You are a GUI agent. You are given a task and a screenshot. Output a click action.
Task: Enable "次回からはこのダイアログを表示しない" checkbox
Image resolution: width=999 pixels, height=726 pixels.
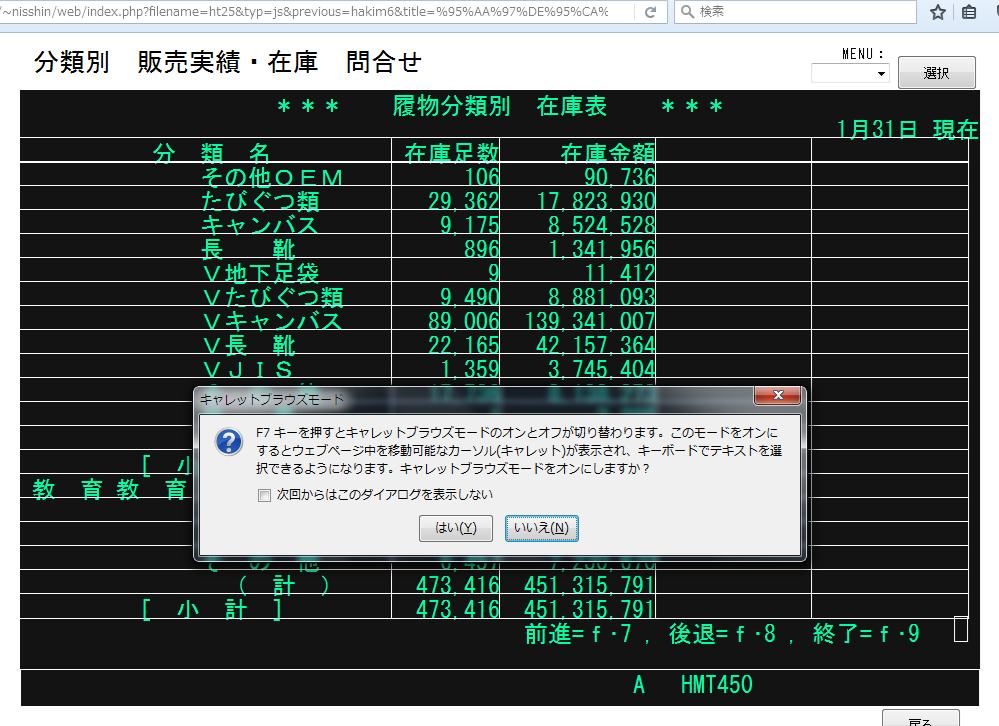264,495
